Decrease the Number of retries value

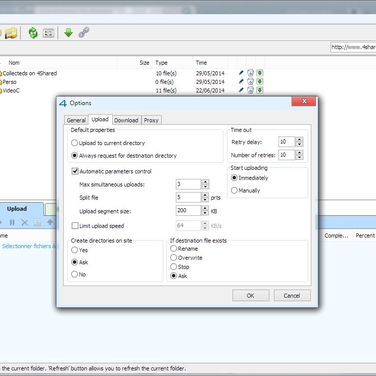click(x=299, y=157)
